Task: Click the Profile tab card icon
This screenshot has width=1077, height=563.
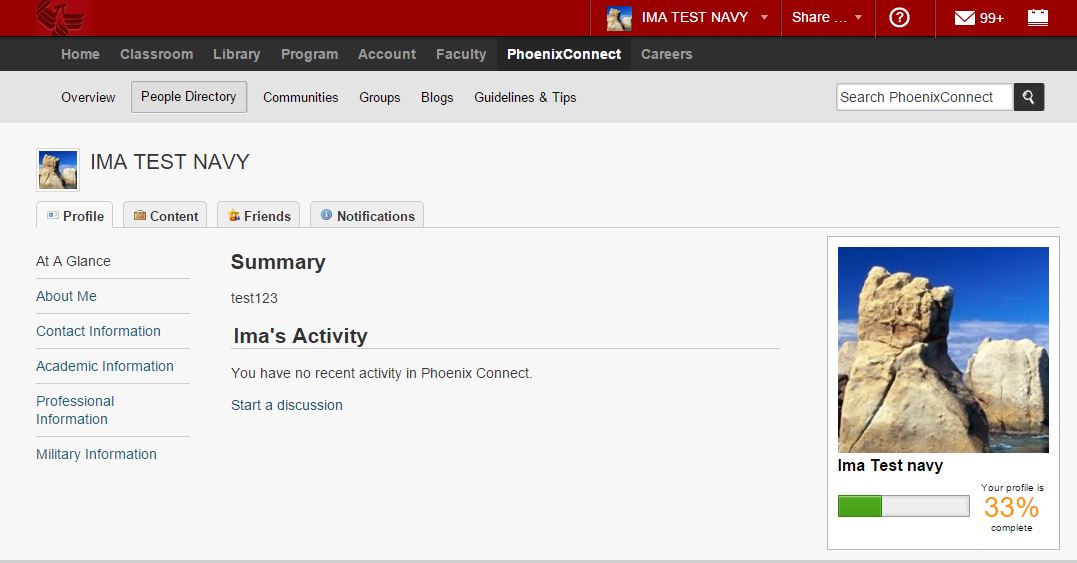Action: (x=52, y=216)
